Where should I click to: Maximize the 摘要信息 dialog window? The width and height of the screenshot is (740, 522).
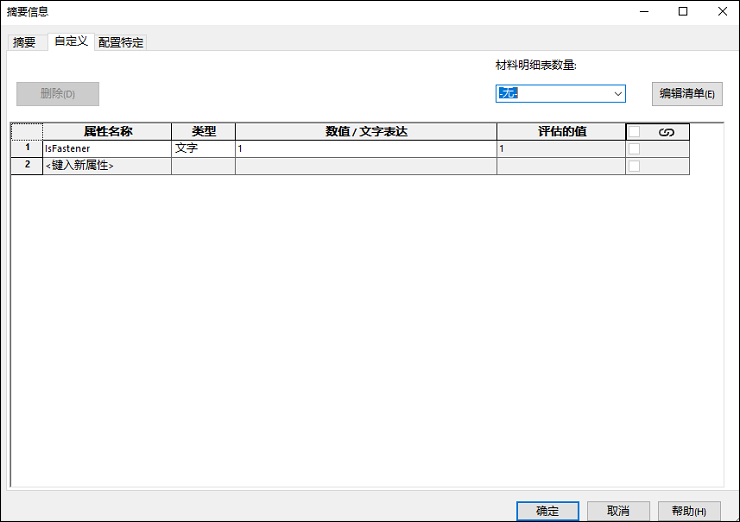tap(682, 12)
